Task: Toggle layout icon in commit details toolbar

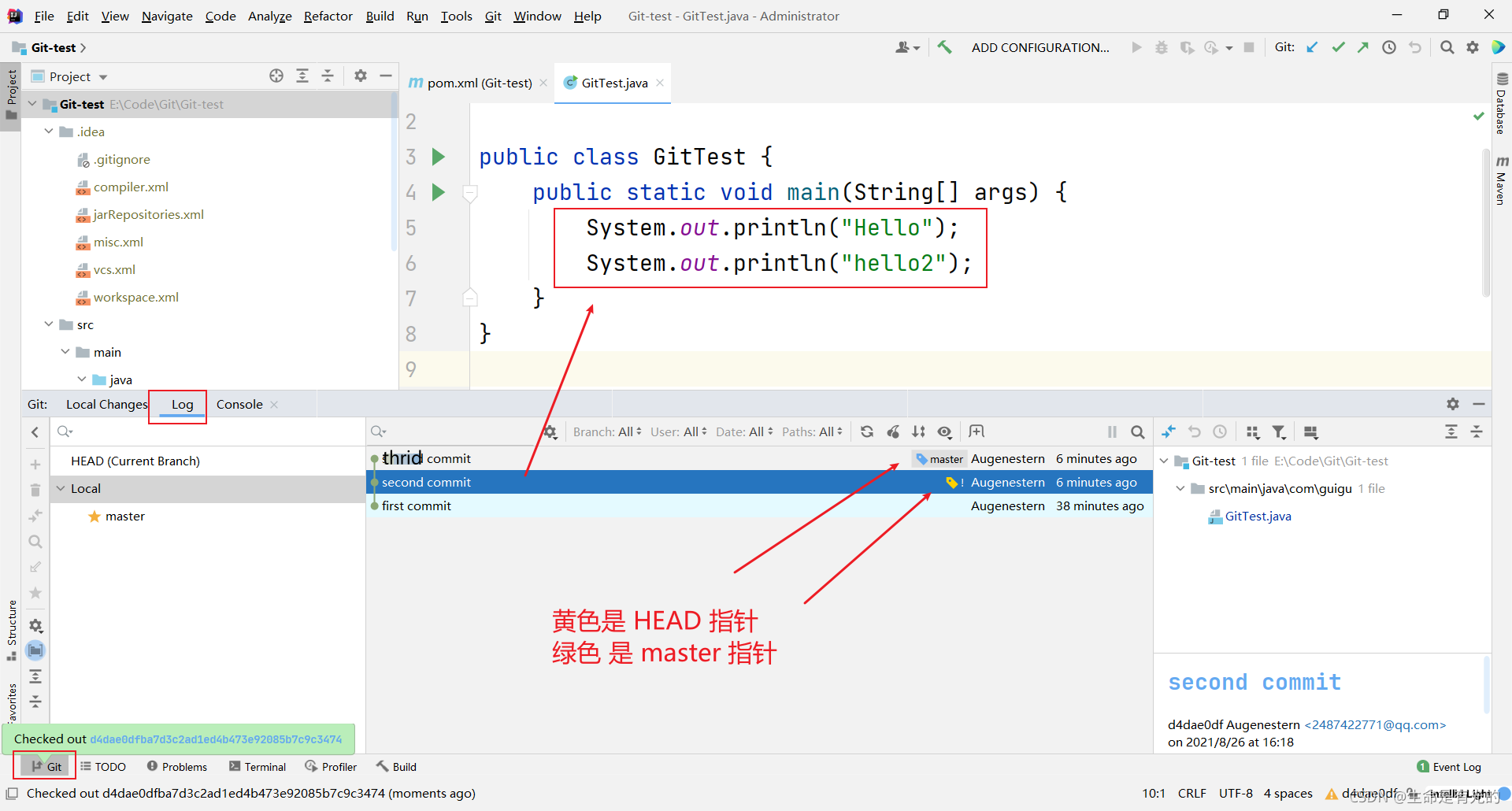Action: coord(1310,431)
